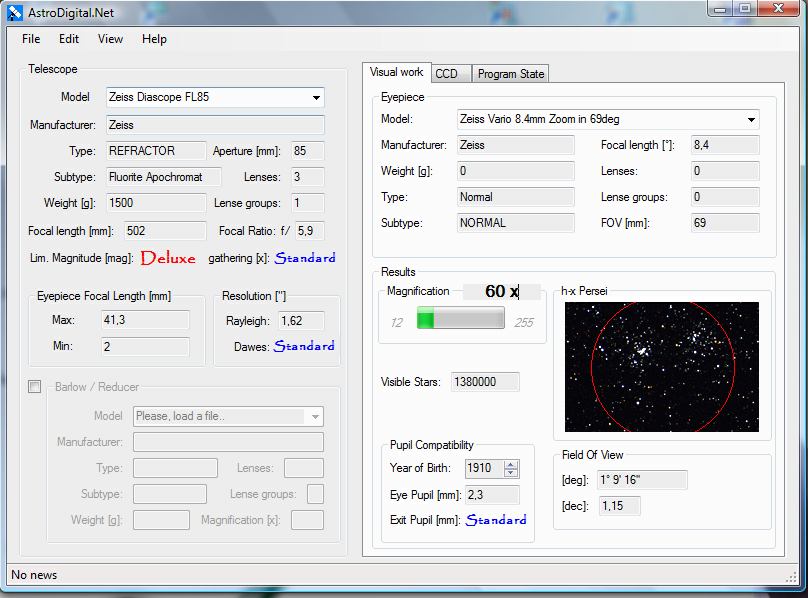808x598 pixels.
Task: Click the window resize grip in status bar
Action: coord(791,577)
